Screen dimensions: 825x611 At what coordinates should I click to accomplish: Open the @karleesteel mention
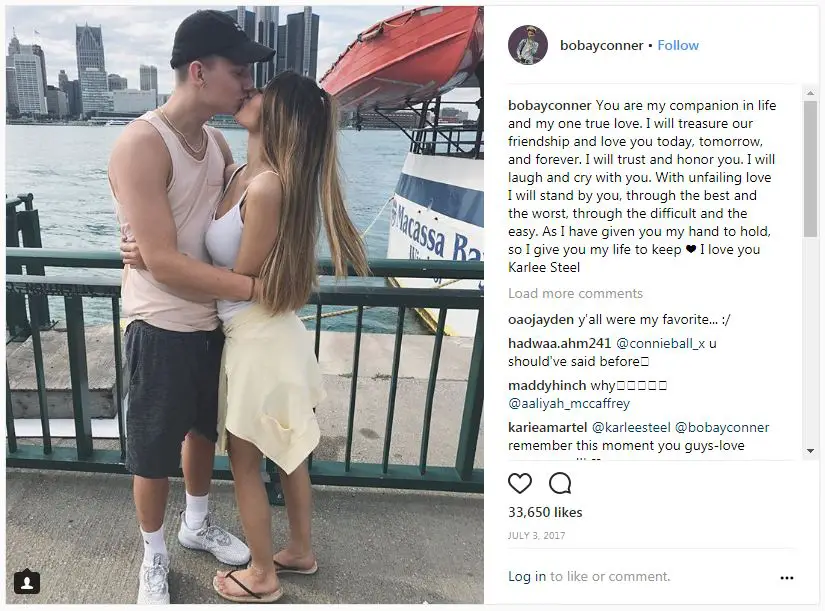(x=631, y=427)
